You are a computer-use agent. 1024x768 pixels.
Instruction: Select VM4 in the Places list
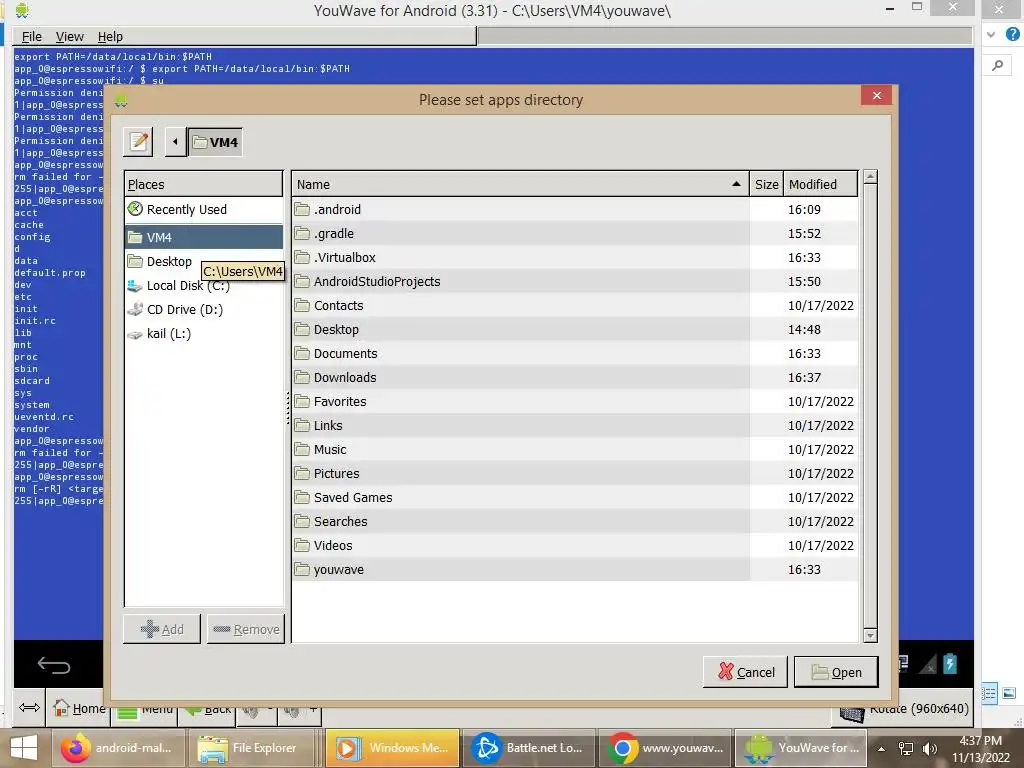[x=204, y=237]
